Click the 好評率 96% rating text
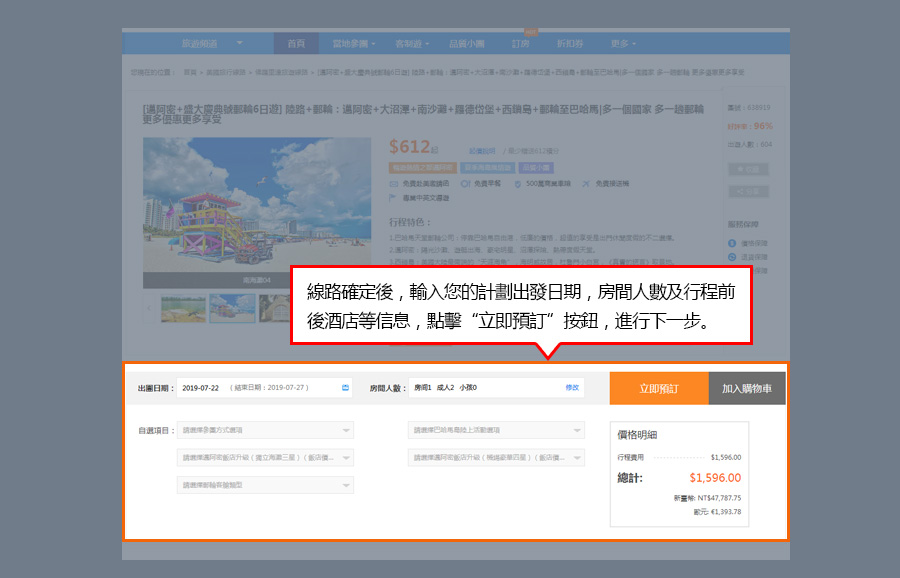Viewport: 900px width, 578px height. pyautogui.click(x=750, y=126)
